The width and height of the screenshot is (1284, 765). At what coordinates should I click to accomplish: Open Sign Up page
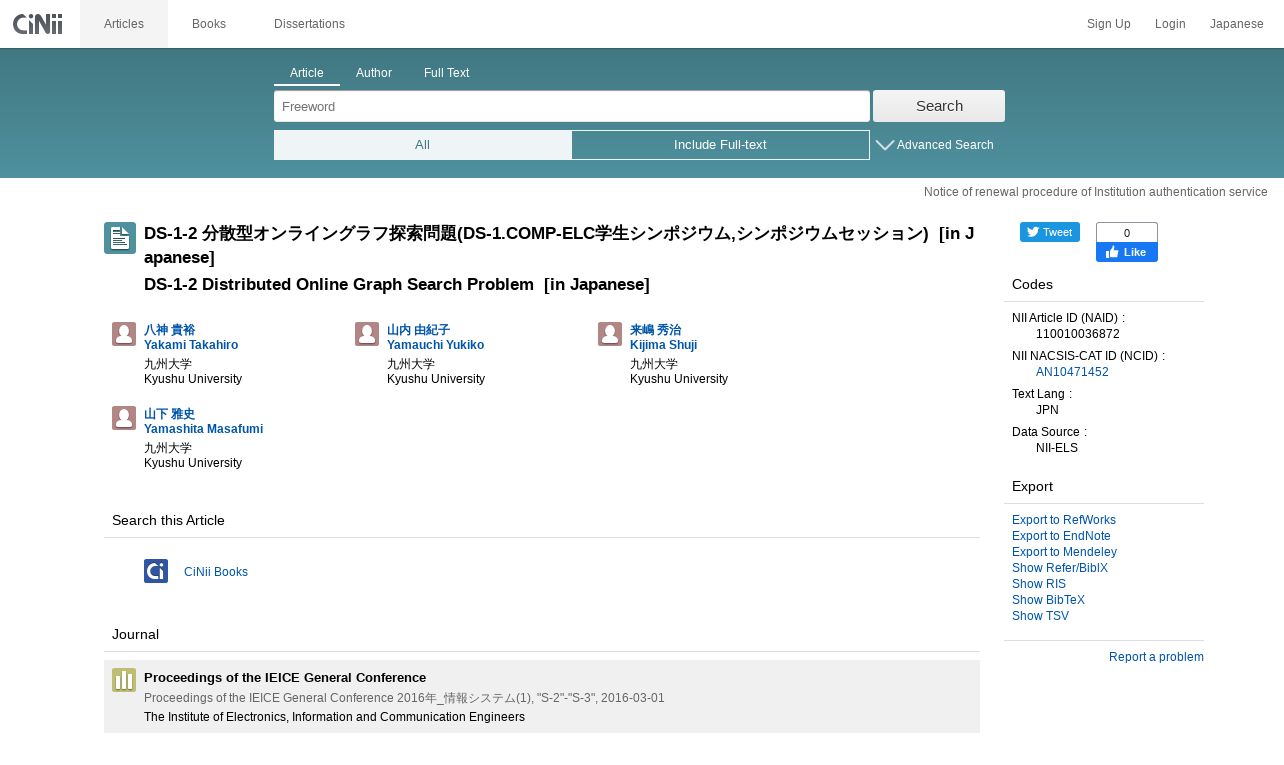[x=1109, y=24]
